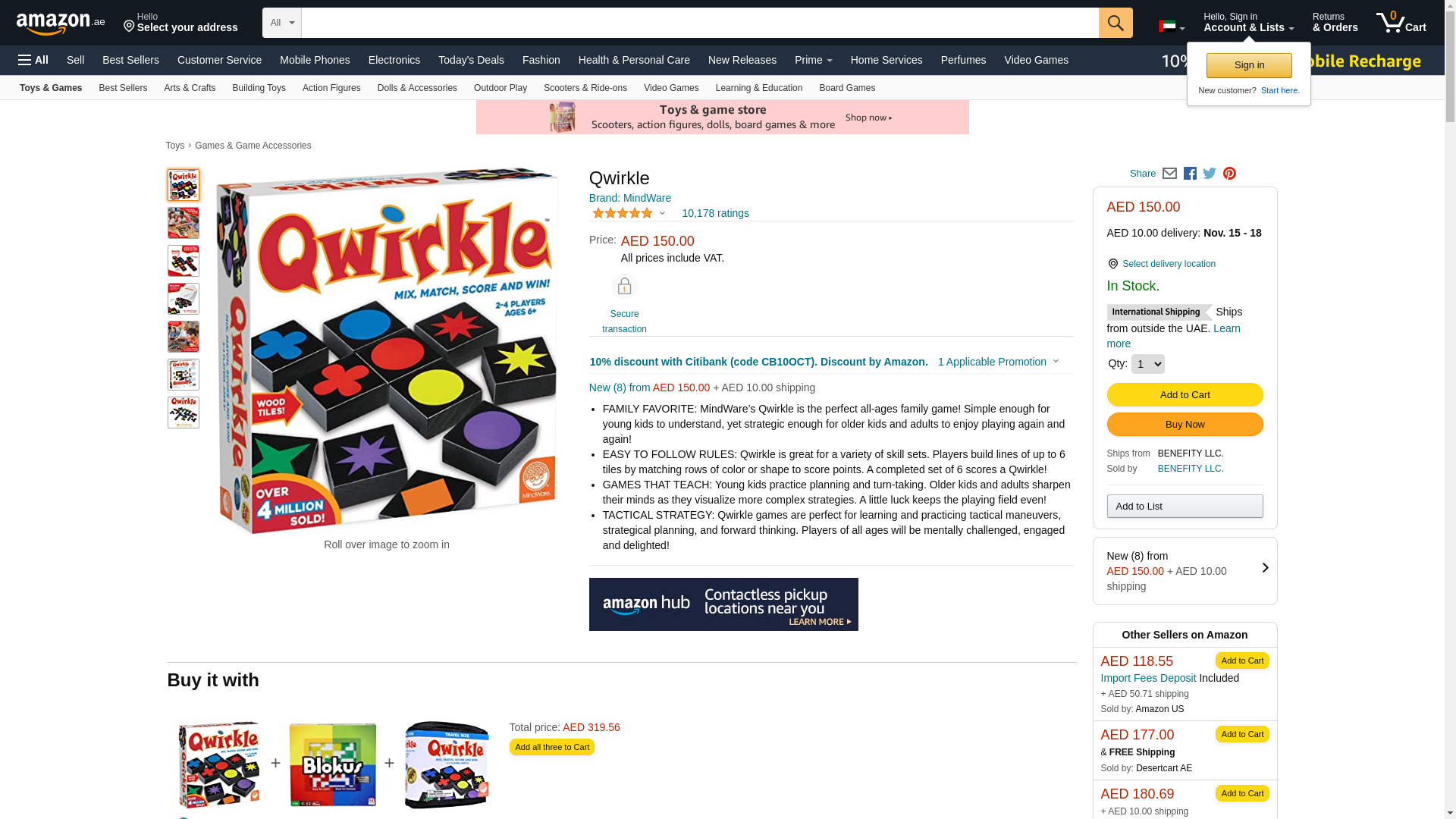Share on Pinterest icon
This screenshot has height=819, width=1456.
click(1229, 174)
